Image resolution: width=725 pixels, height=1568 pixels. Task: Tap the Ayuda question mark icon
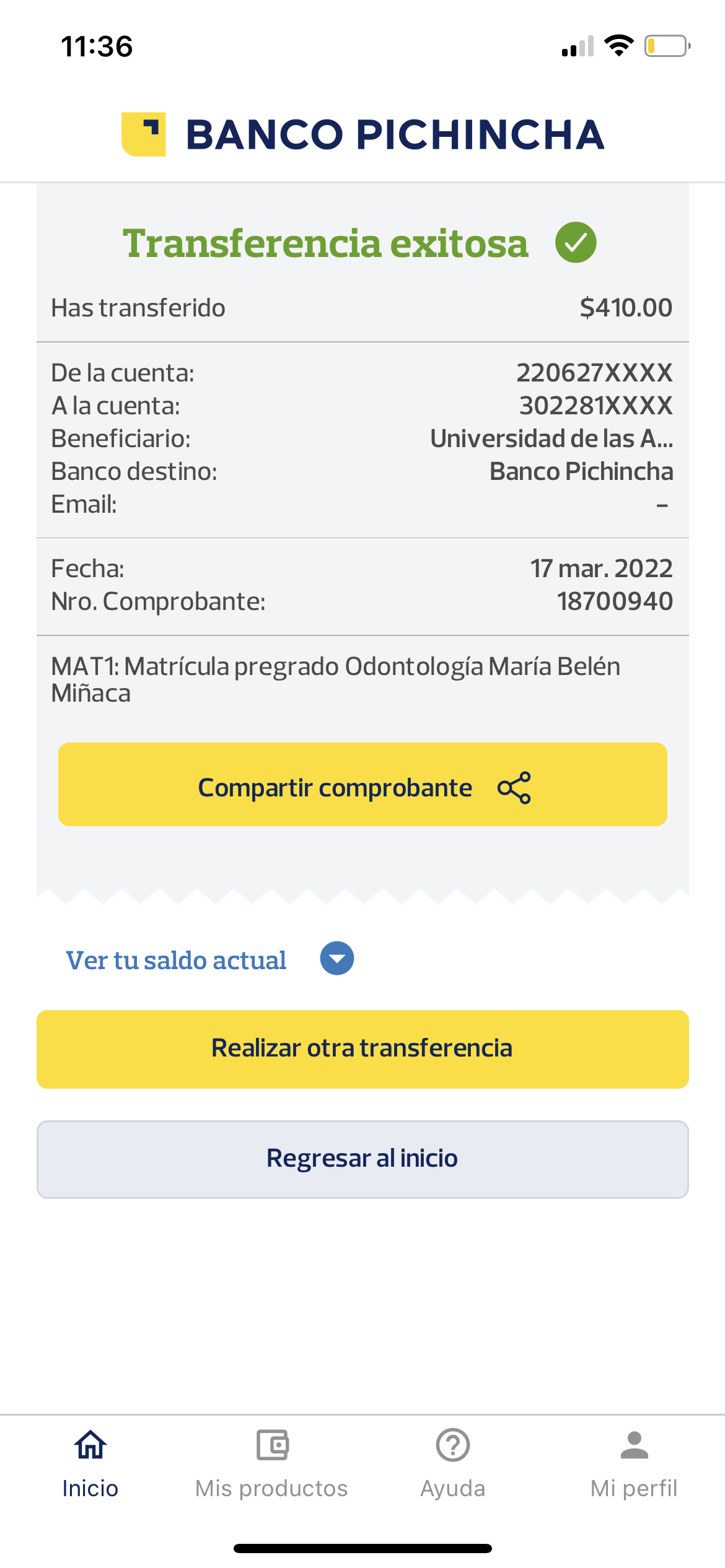(453, 1445)
